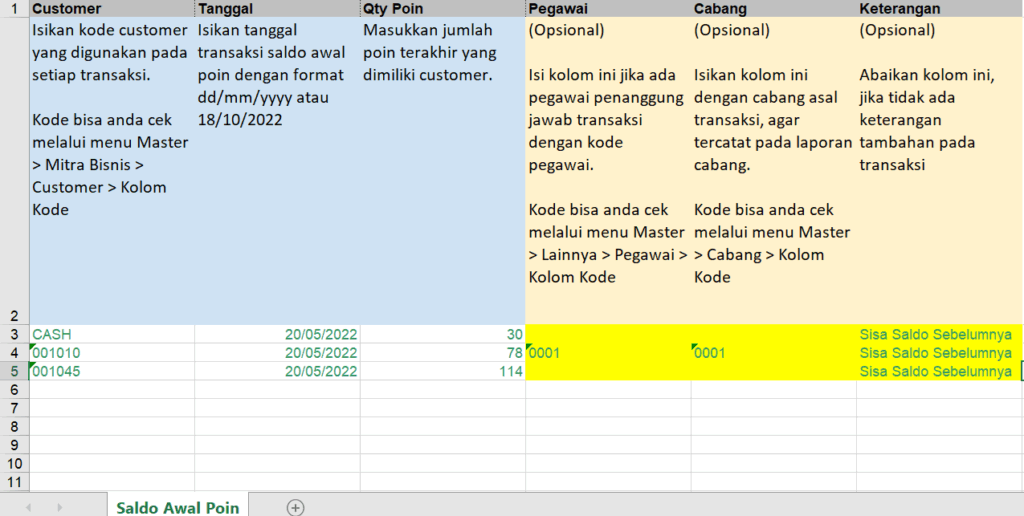The image size is (1024, 516).
Task: Select Sisa Saldo Sebelumnya in row 001045
Action: (x=940, y=371)
